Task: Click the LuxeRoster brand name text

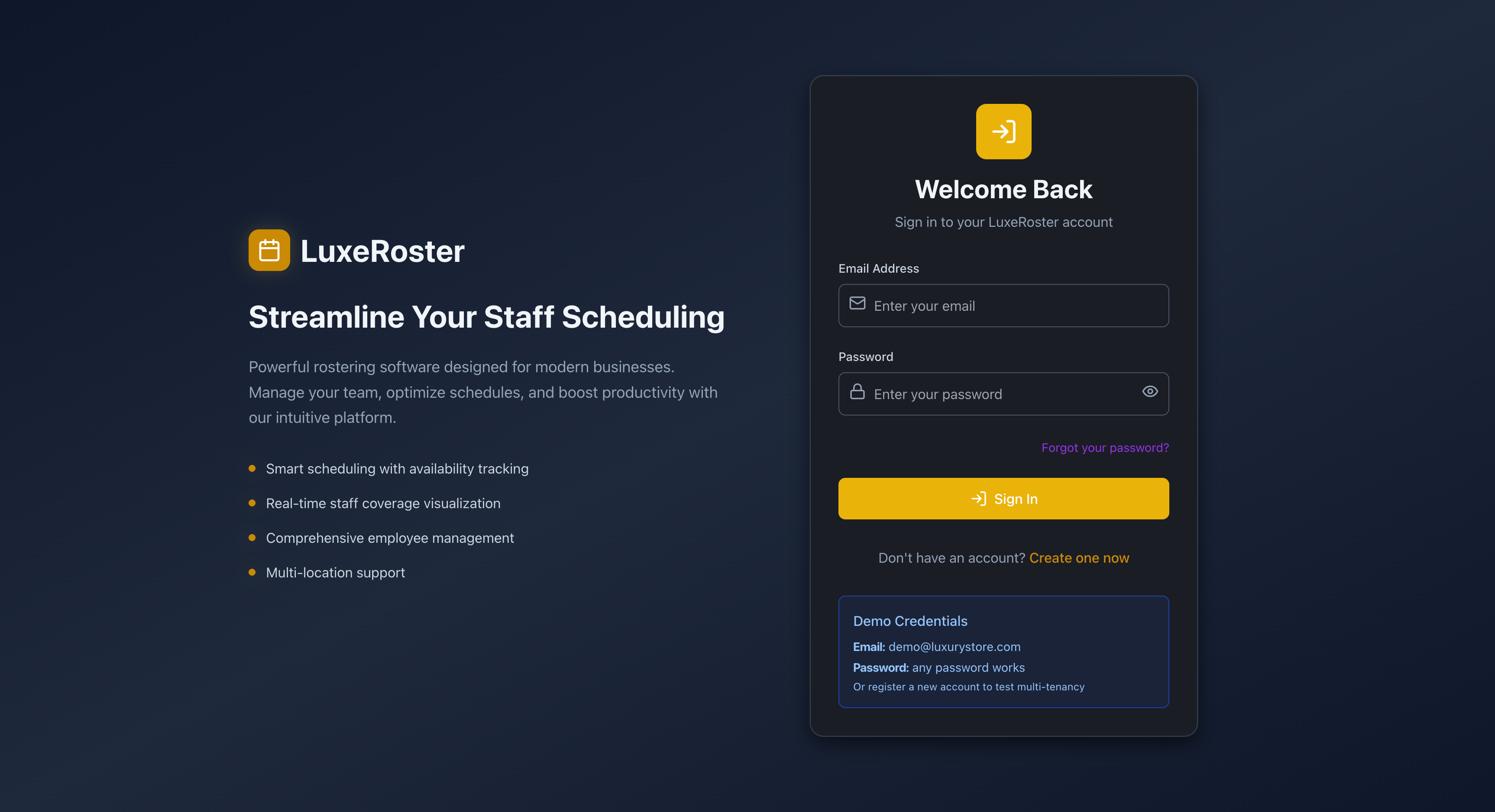Action: 382,251
